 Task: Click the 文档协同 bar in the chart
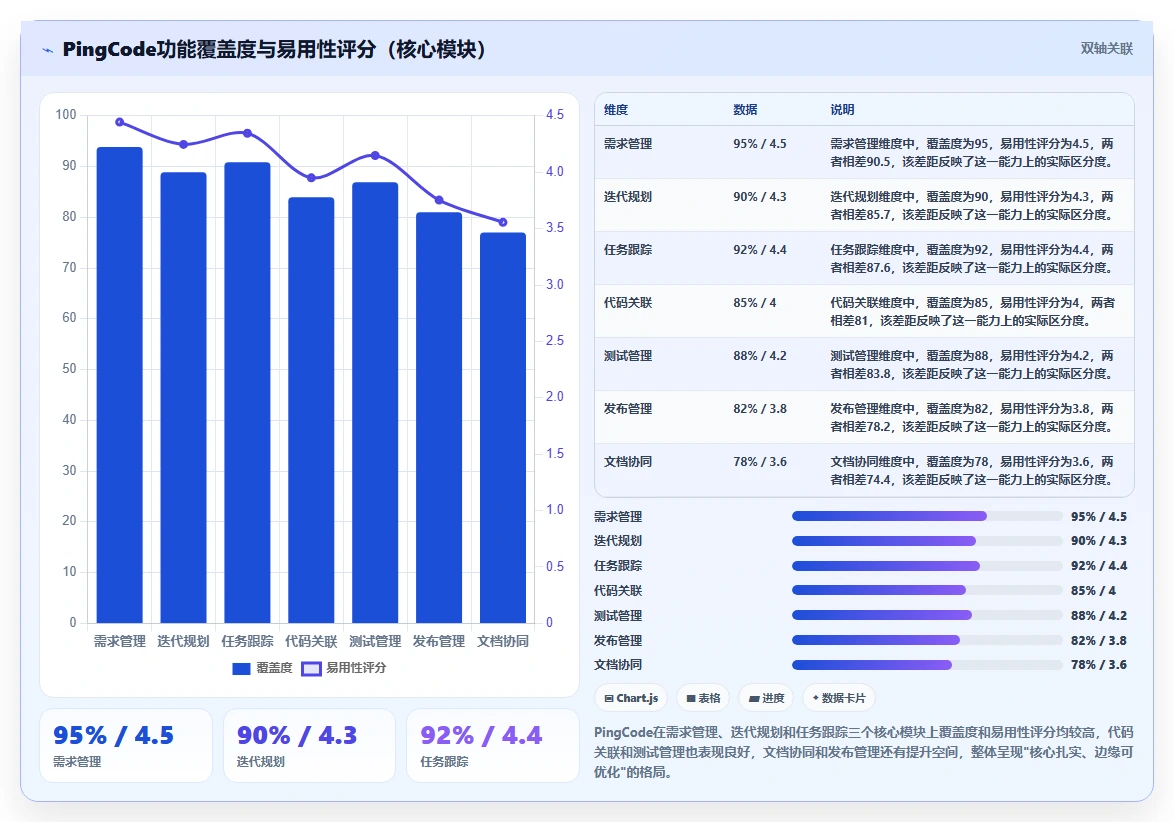503,427
